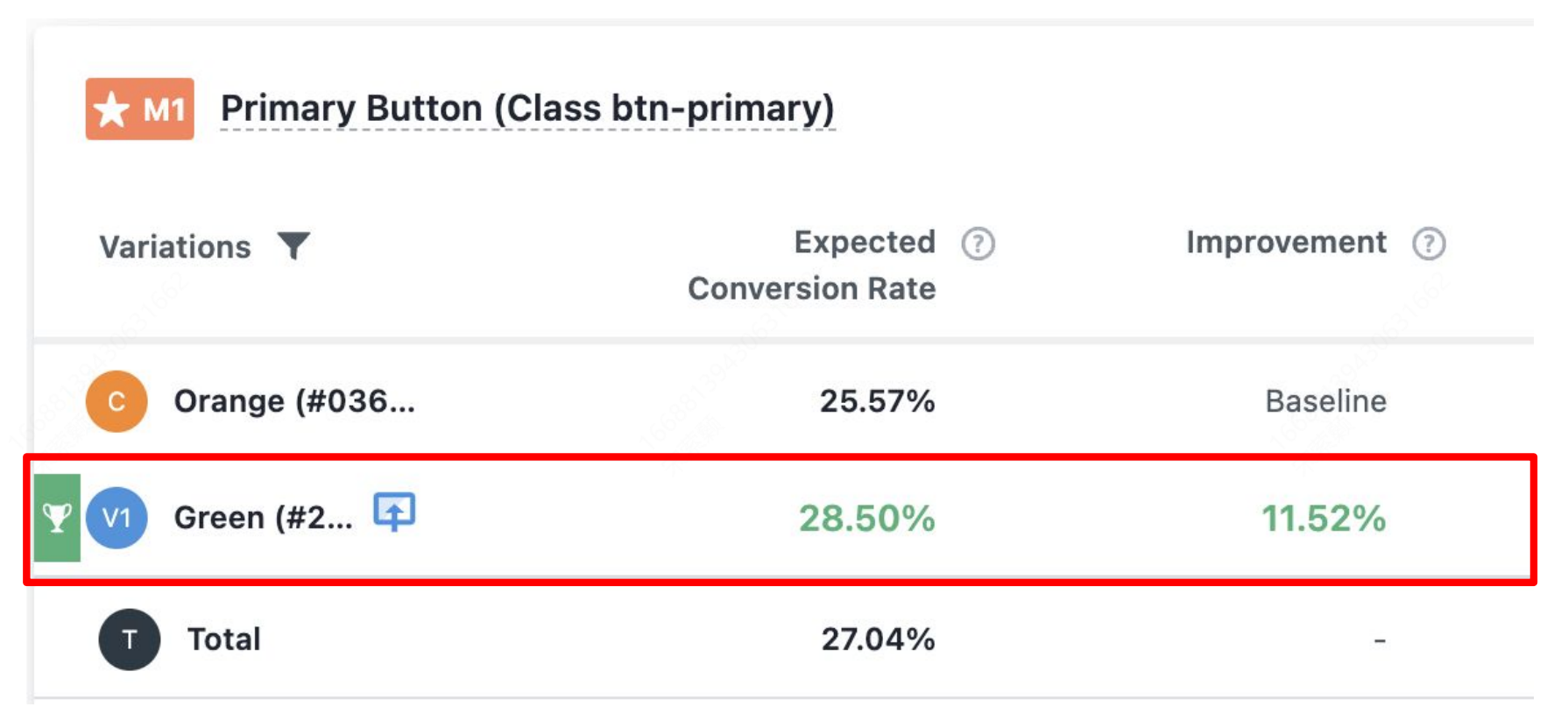Viewport: 1568px width, 721px height.
Task: Select the Variations filter funnel icon
Action: pyautogui.click(x=293, y=246)
